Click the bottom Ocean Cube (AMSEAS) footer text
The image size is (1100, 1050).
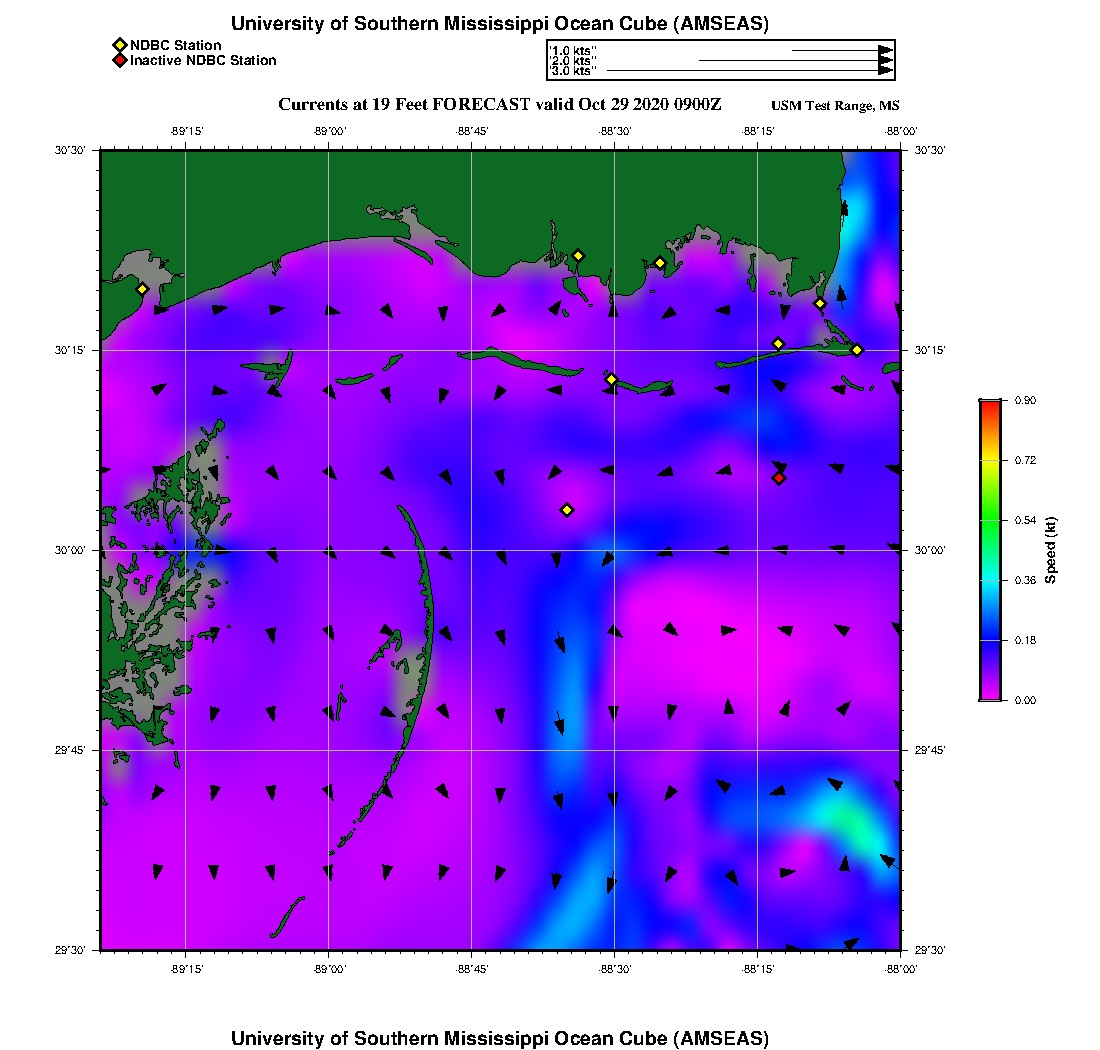click(x=499, y=1037)
